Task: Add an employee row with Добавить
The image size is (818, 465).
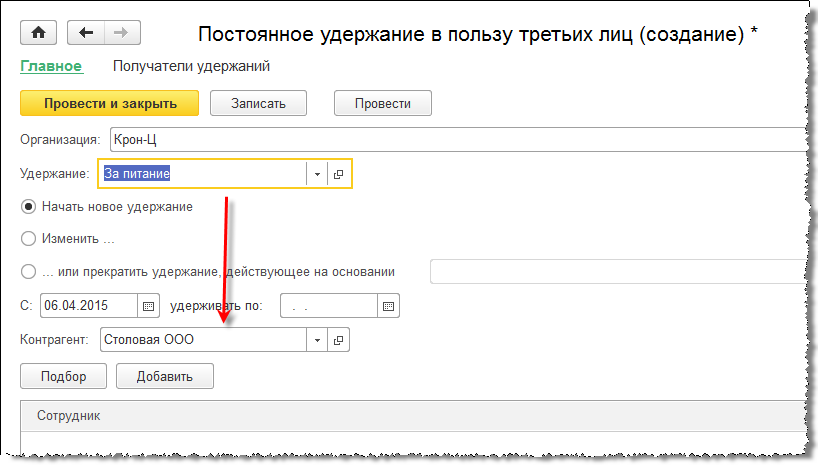Action: click(x=165, y=376)
